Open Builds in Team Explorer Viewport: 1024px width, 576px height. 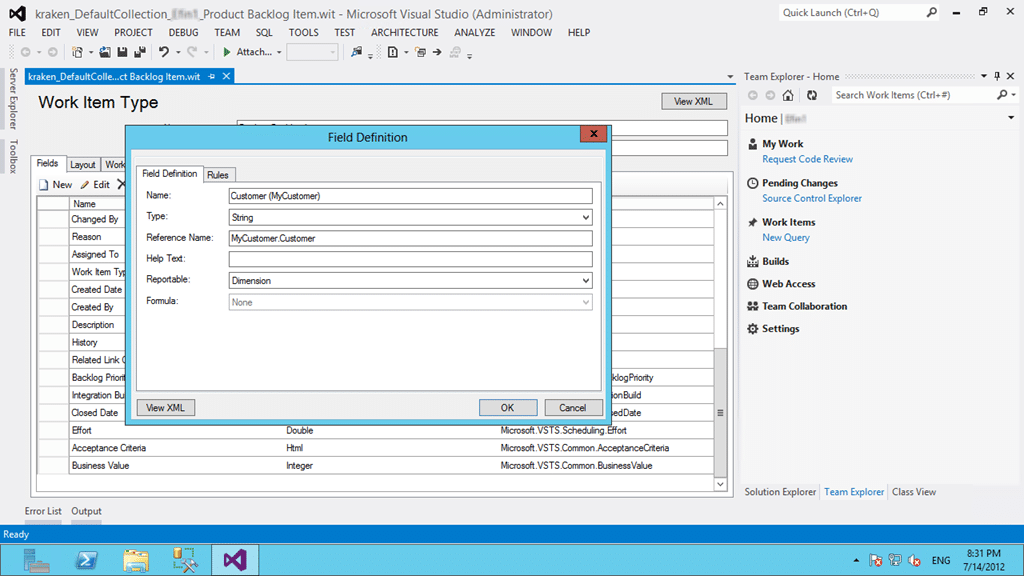coord(775,261)
